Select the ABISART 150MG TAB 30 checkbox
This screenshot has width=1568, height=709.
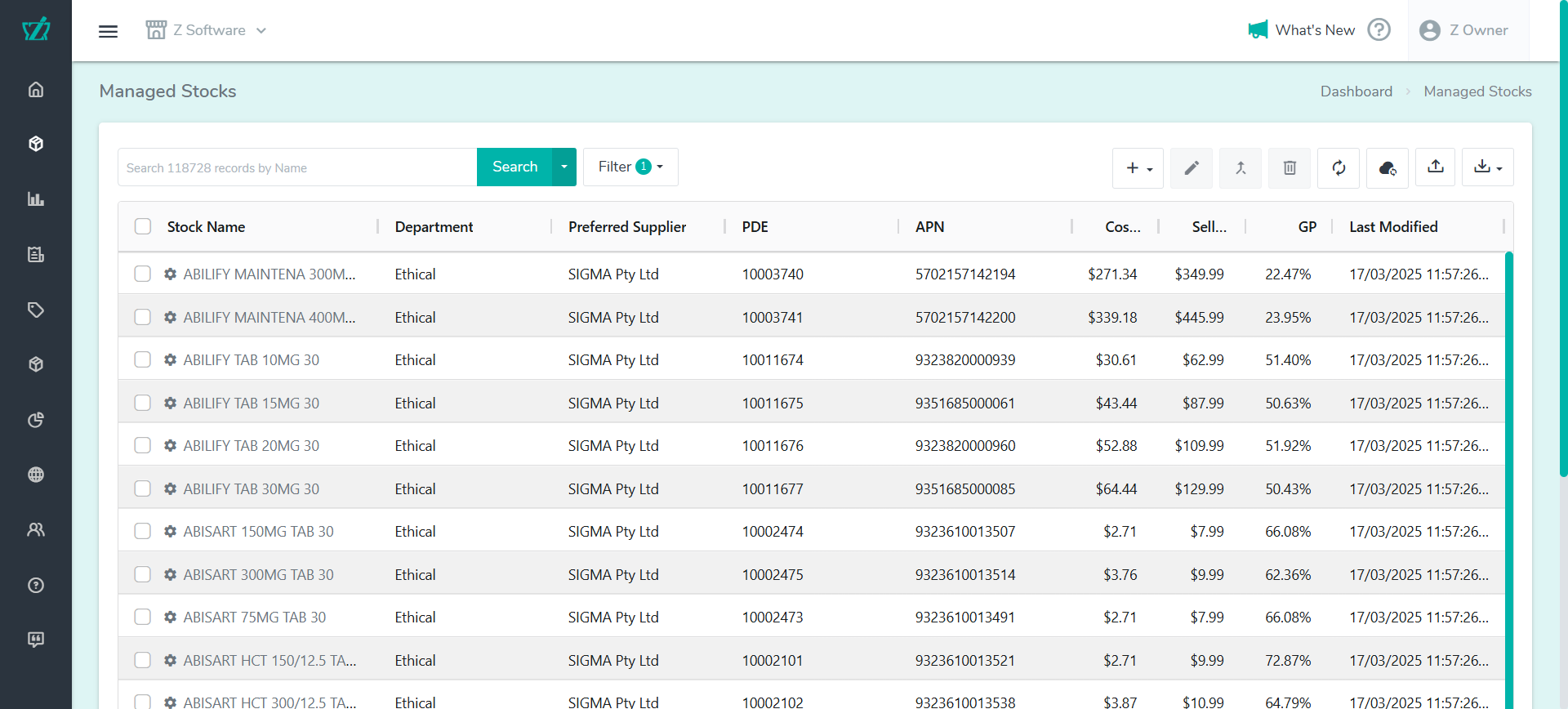143,532
